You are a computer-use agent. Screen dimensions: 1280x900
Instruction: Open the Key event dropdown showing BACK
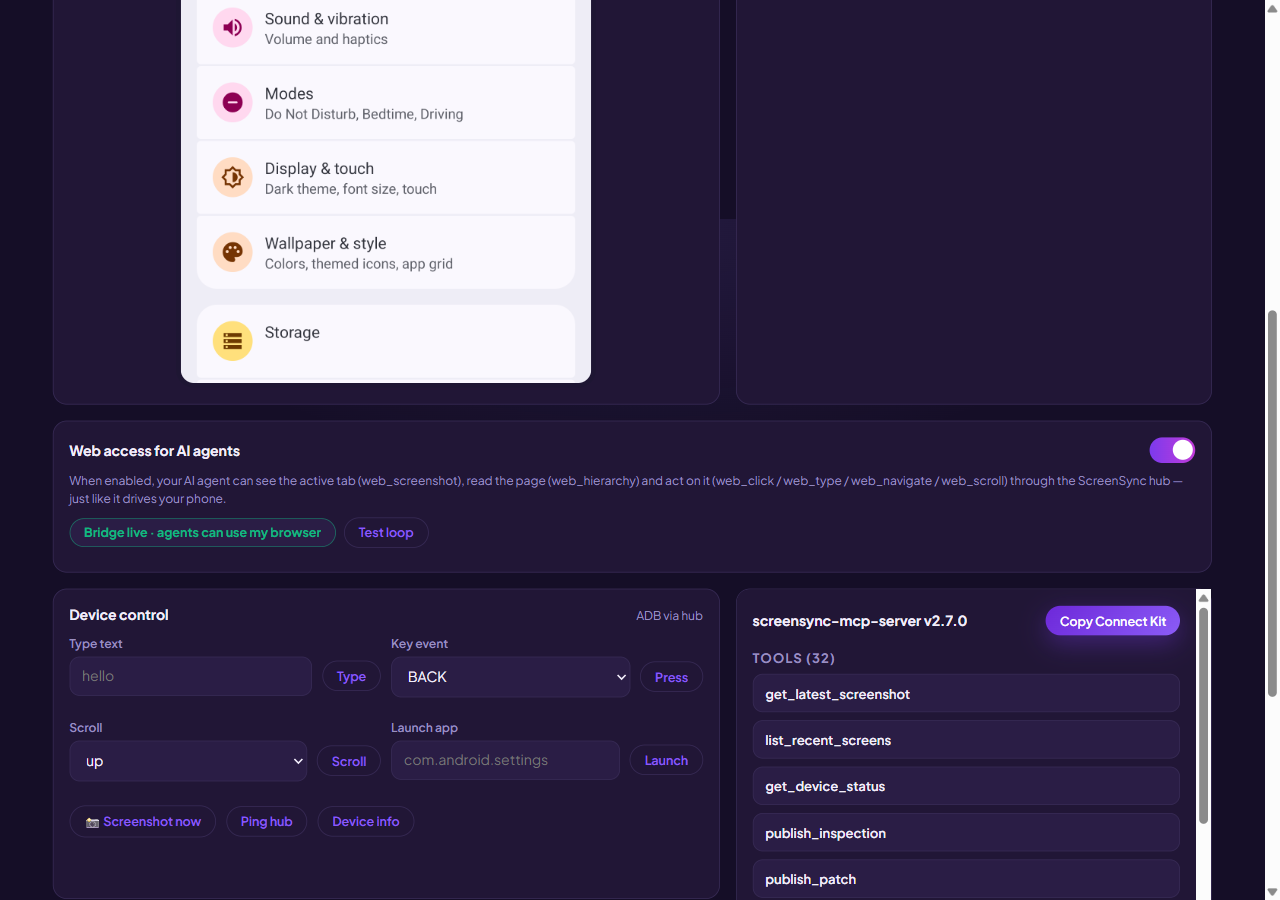coord(510,677)
